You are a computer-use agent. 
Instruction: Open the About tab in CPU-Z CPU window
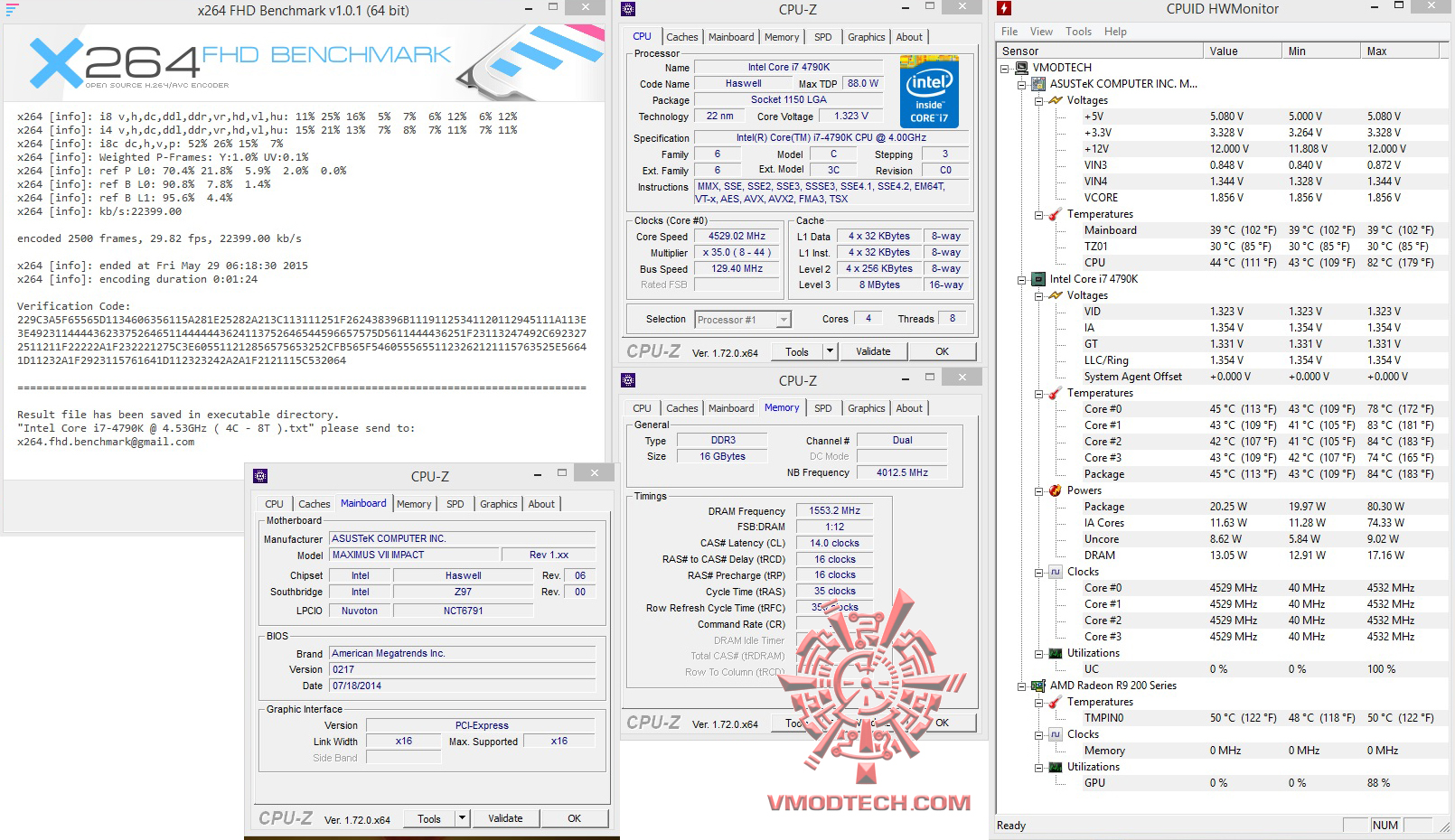click(909, 37)
